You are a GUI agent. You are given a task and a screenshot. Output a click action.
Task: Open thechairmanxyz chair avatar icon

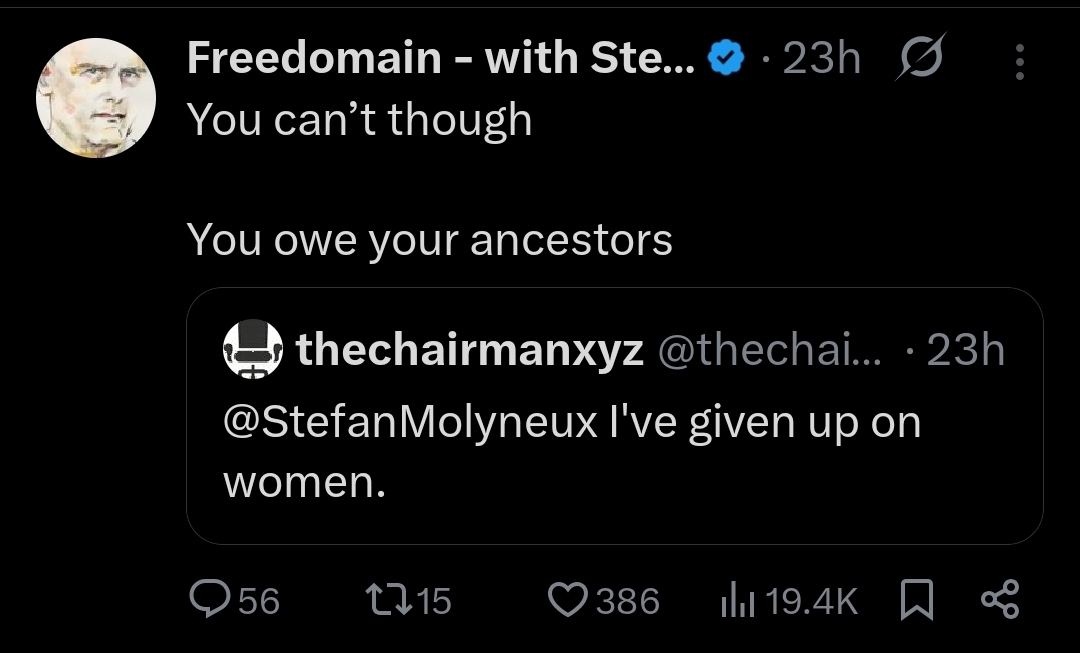click(252, 350)
